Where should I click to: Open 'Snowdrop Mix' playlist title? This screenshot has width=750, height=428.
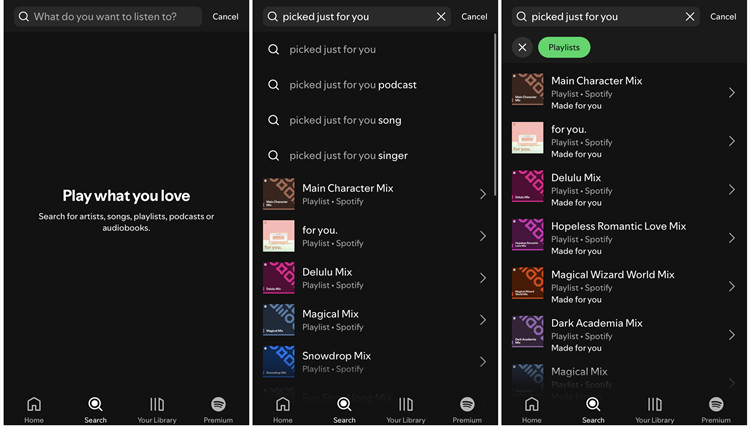point(336,356)
